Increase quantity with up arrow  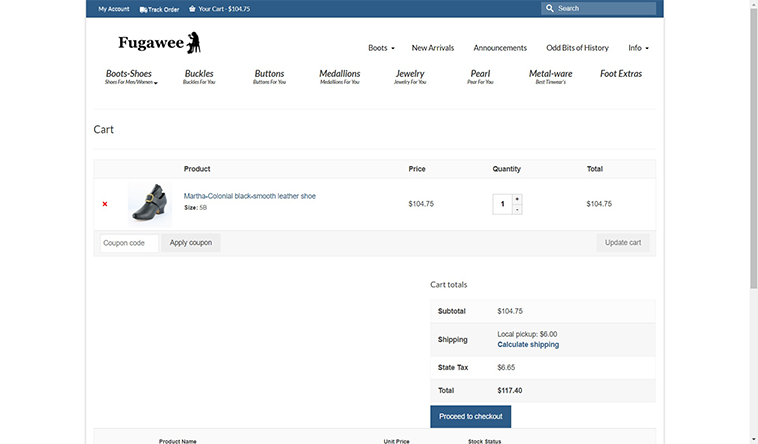[x=517, y=198]
